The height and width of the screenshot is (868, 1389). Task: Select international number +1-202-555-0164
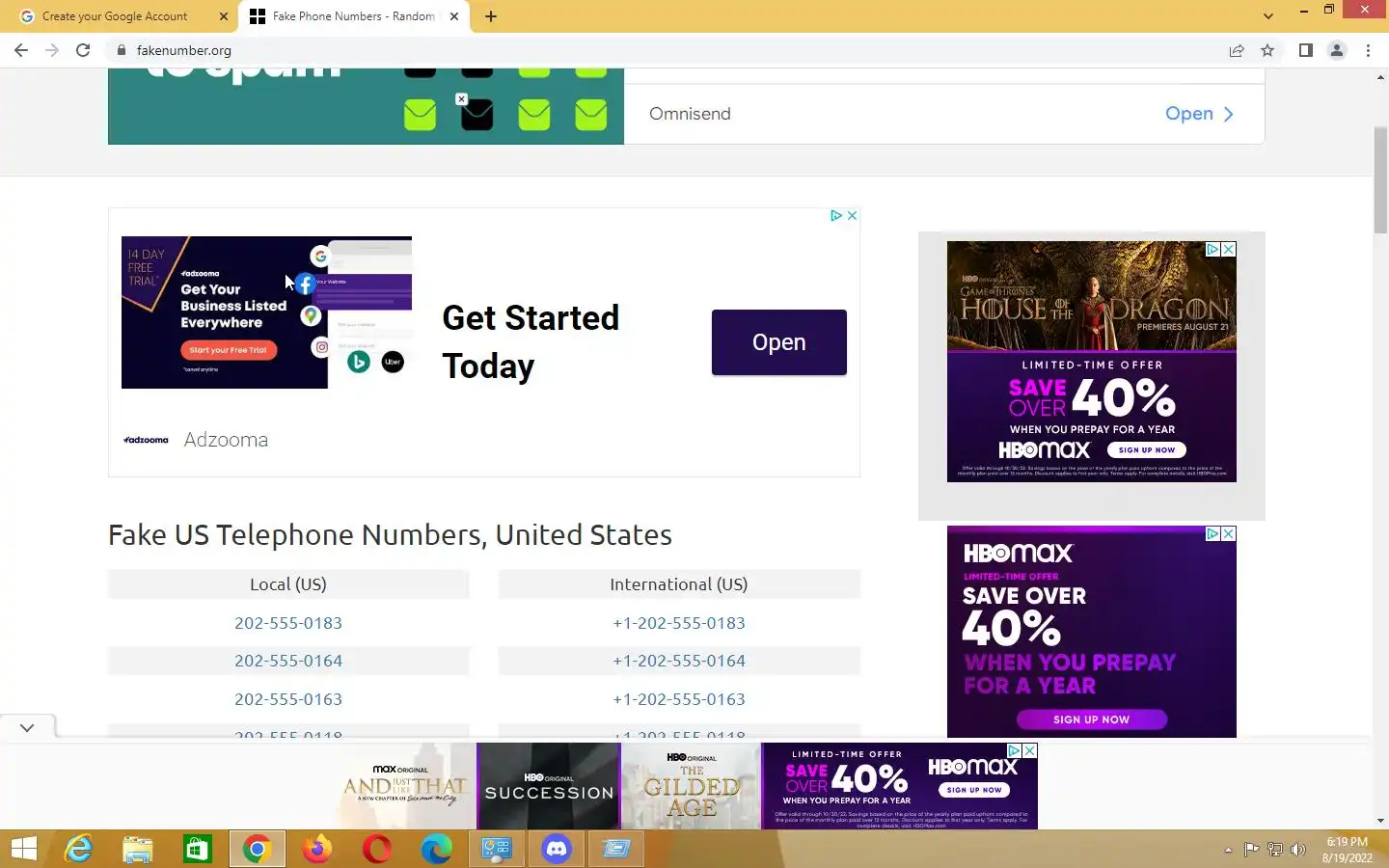679,661
